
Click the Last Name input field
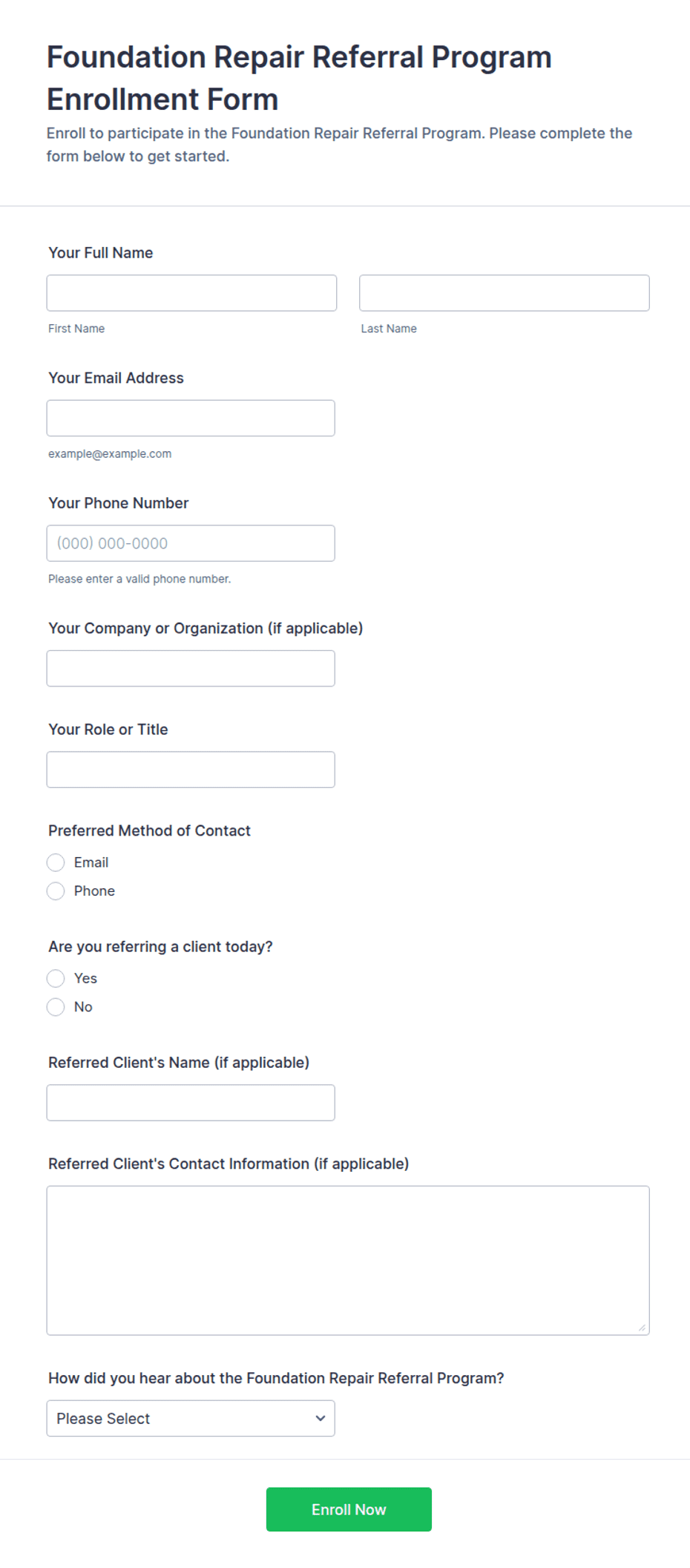pos(505,293)
